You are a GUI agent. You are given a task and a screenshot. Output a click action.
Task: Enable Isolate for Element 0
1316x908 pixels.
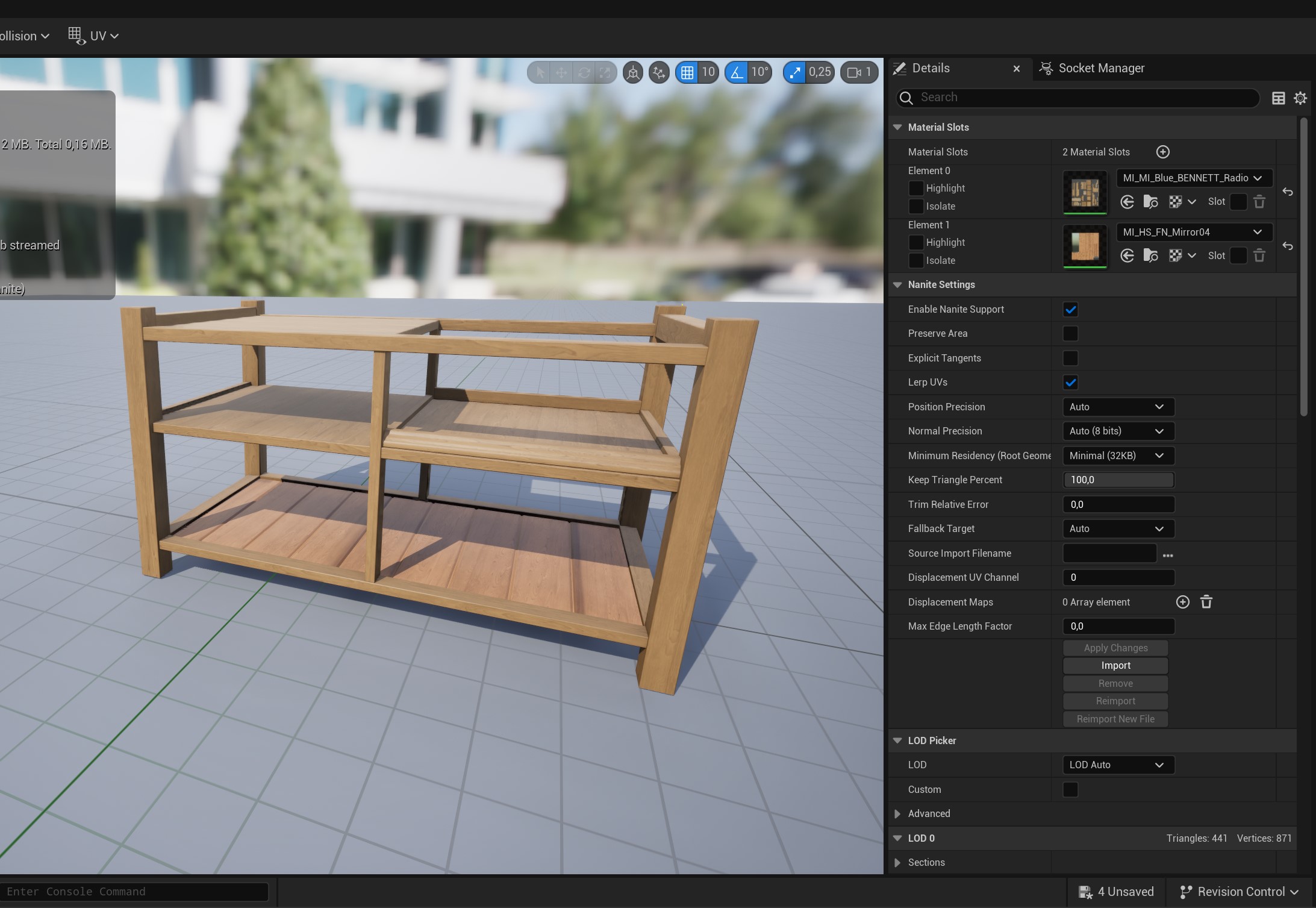coord(915,206)
